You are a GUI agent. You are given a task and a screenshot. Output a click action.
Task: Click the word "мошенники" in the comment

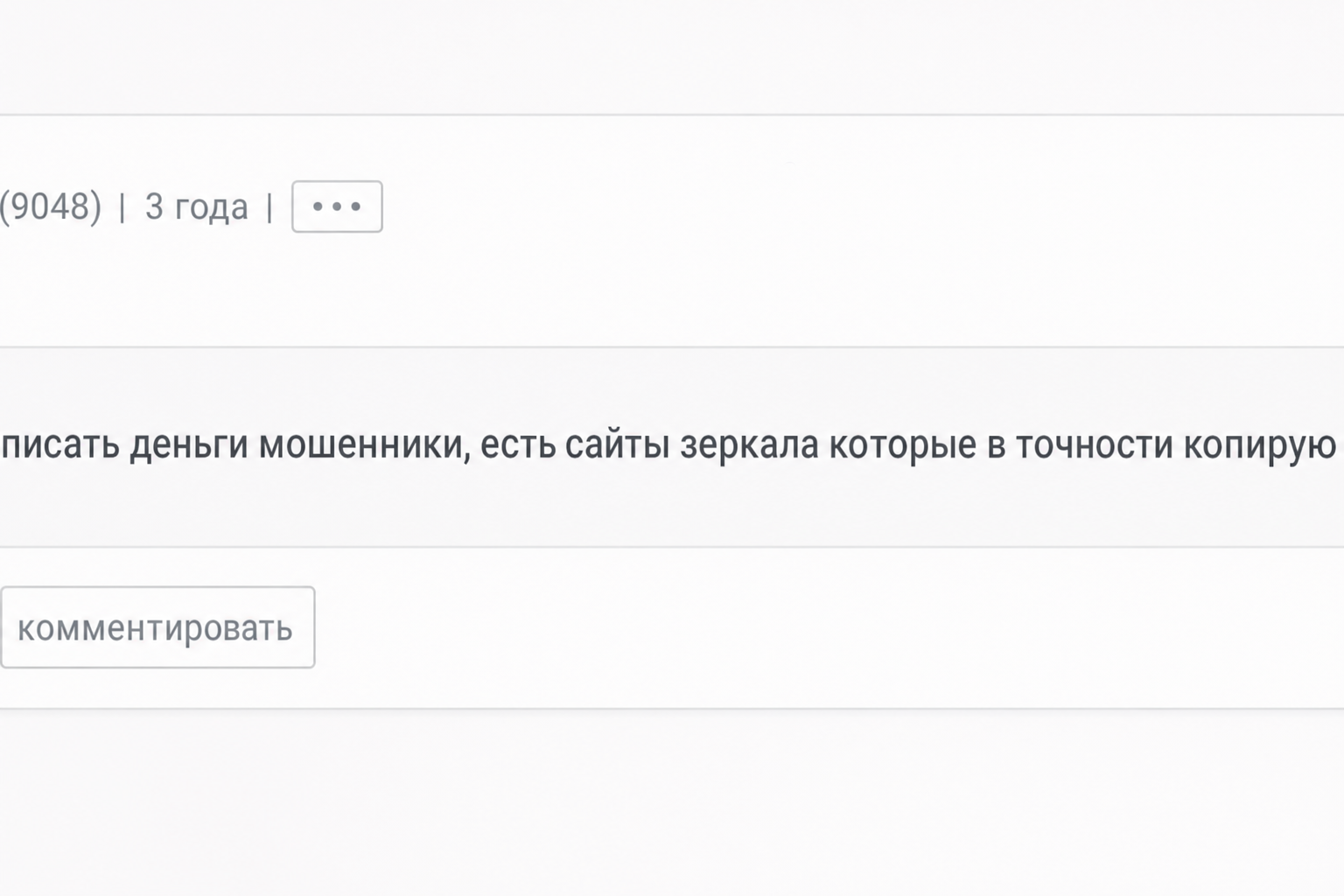click(x=360, y=444)
